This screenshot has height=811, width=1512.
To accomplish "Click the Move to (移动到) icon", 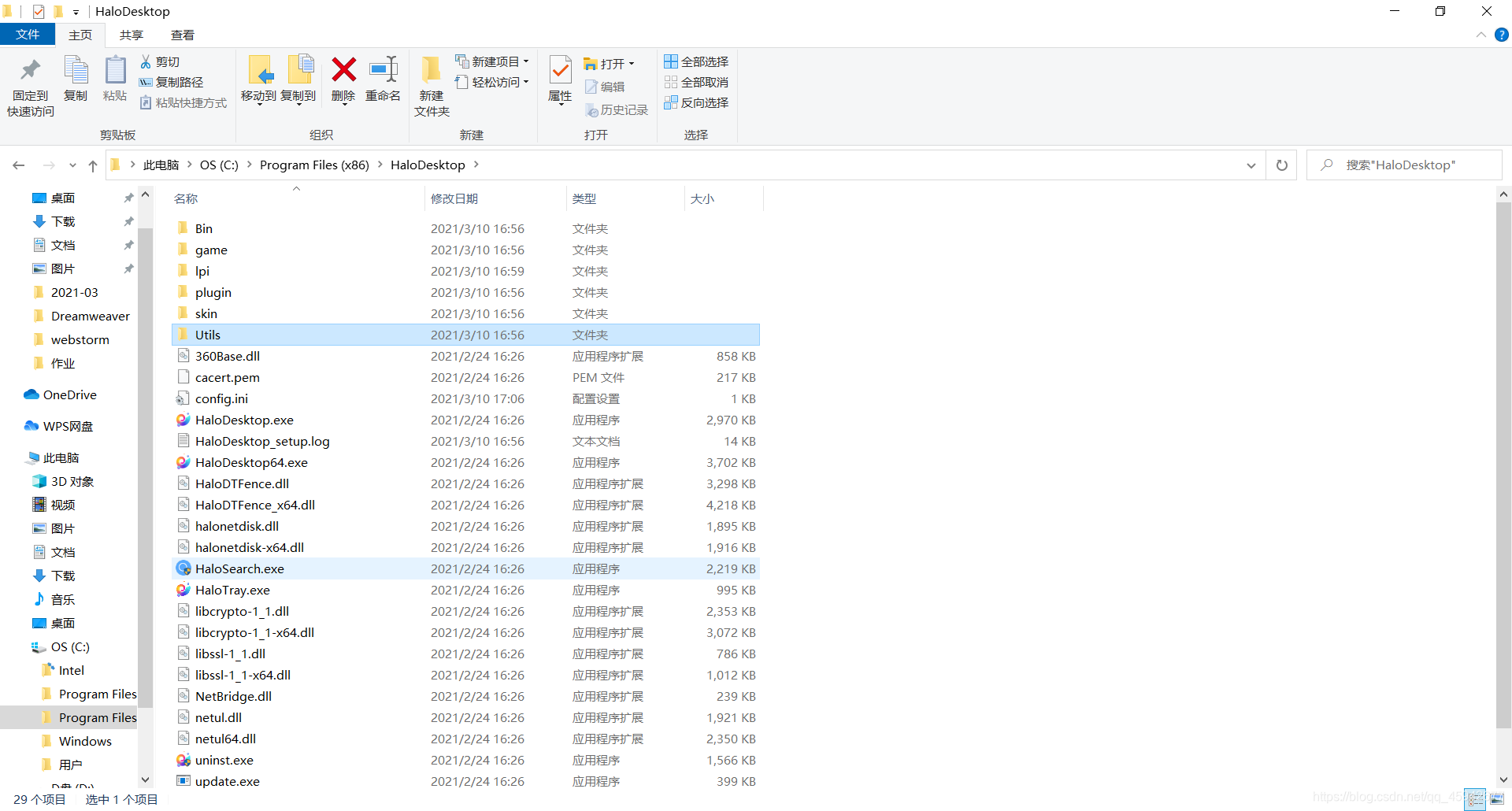I will 259,71.
